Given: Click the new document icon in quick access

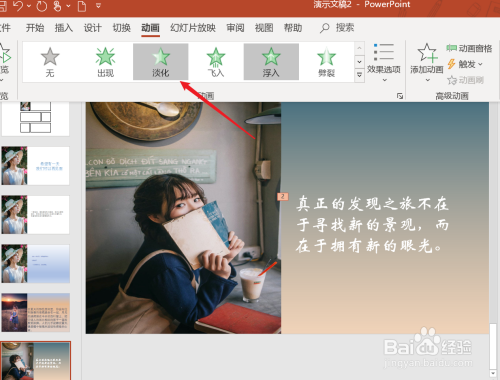Looking at the screenshot, I should point(82,6).
